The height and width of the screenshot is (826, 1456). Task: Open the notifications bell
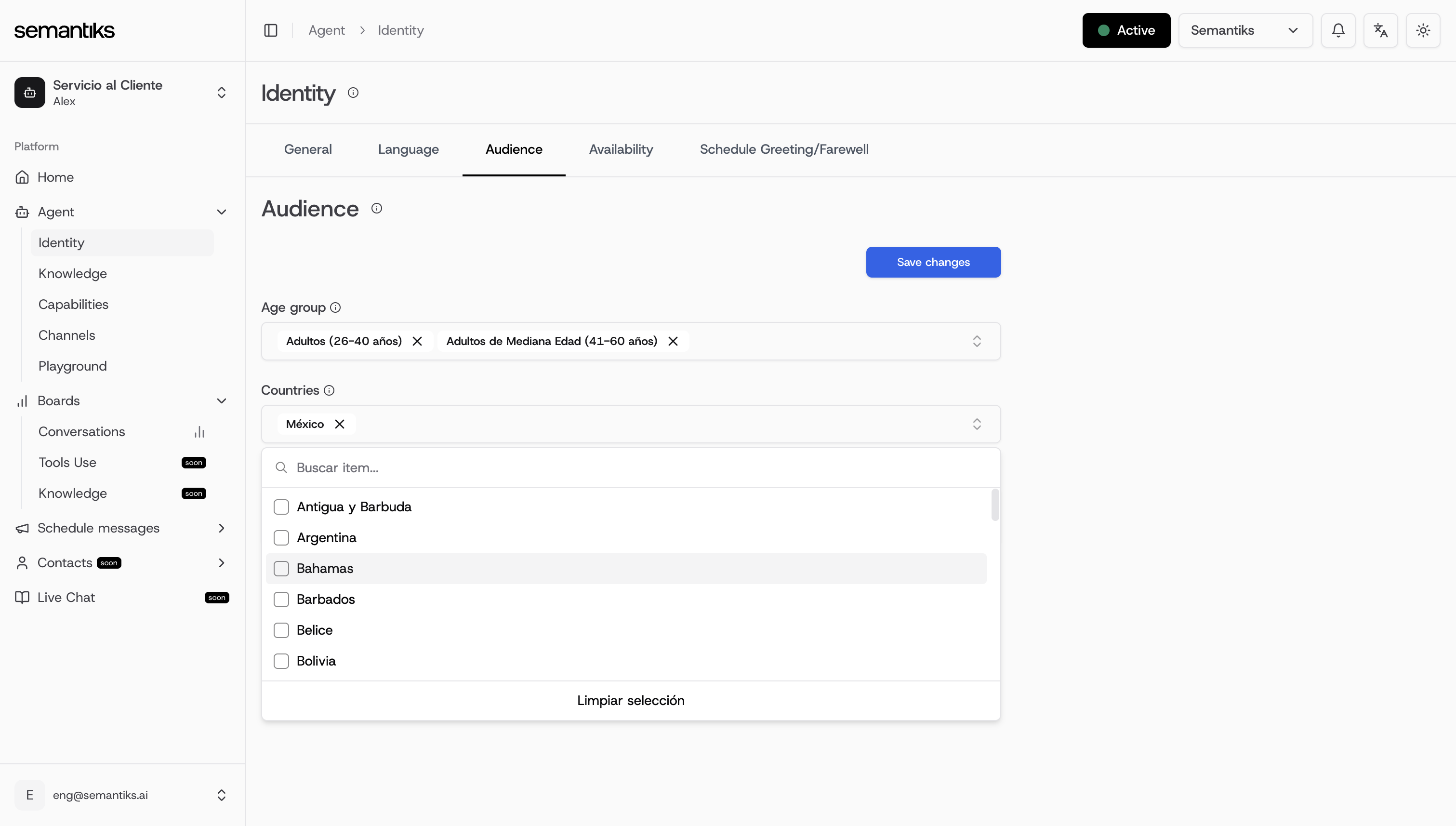click(x=1338, y=30)
